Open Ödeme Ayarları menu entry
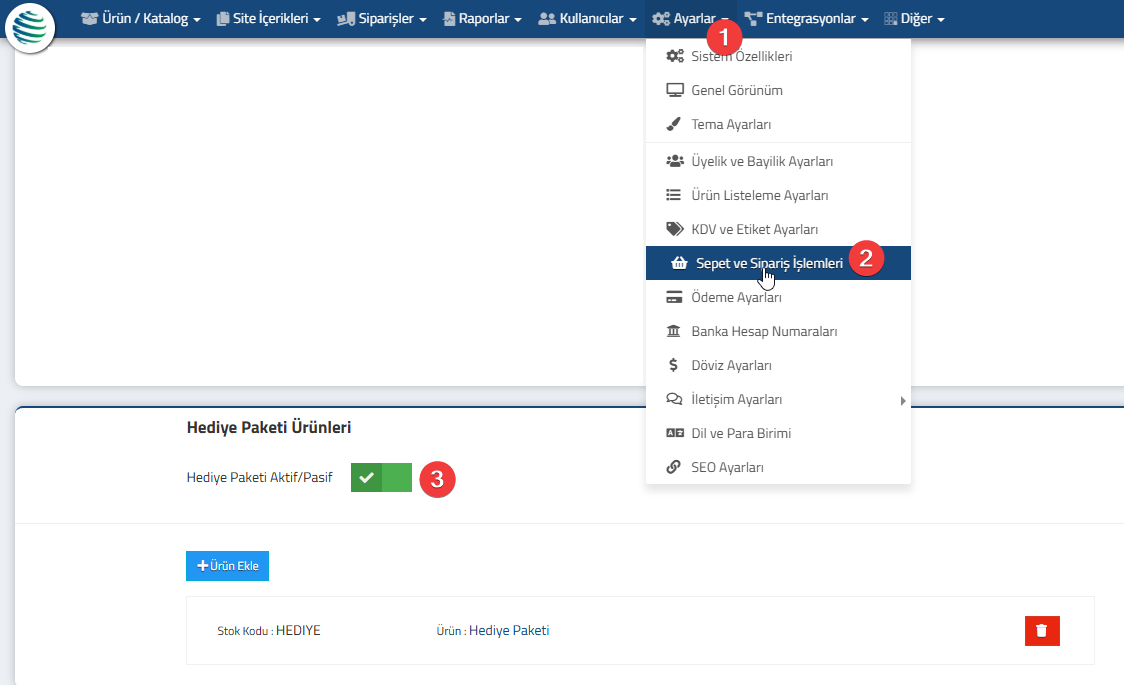 [x=778, y=297]
